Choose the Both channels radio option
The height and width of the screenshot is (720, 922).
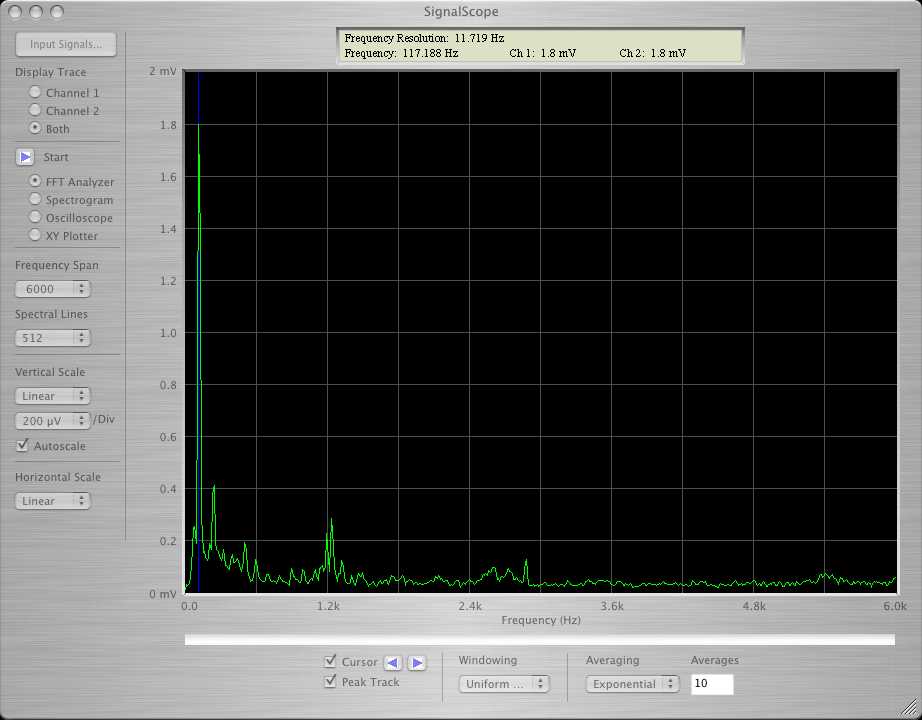click(x=36, y=129)
